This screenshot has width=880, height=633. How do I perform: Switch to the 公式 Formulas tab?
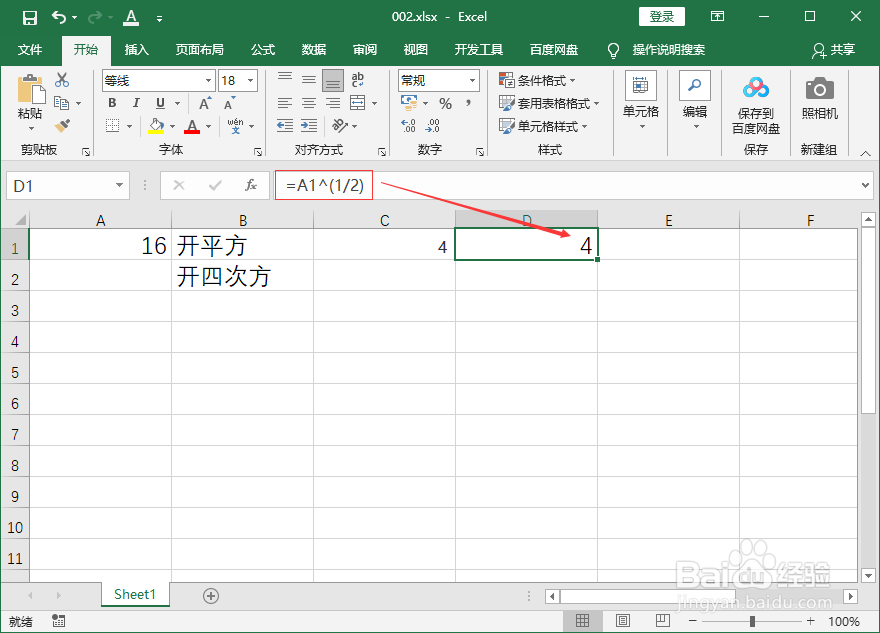[263, 50]
